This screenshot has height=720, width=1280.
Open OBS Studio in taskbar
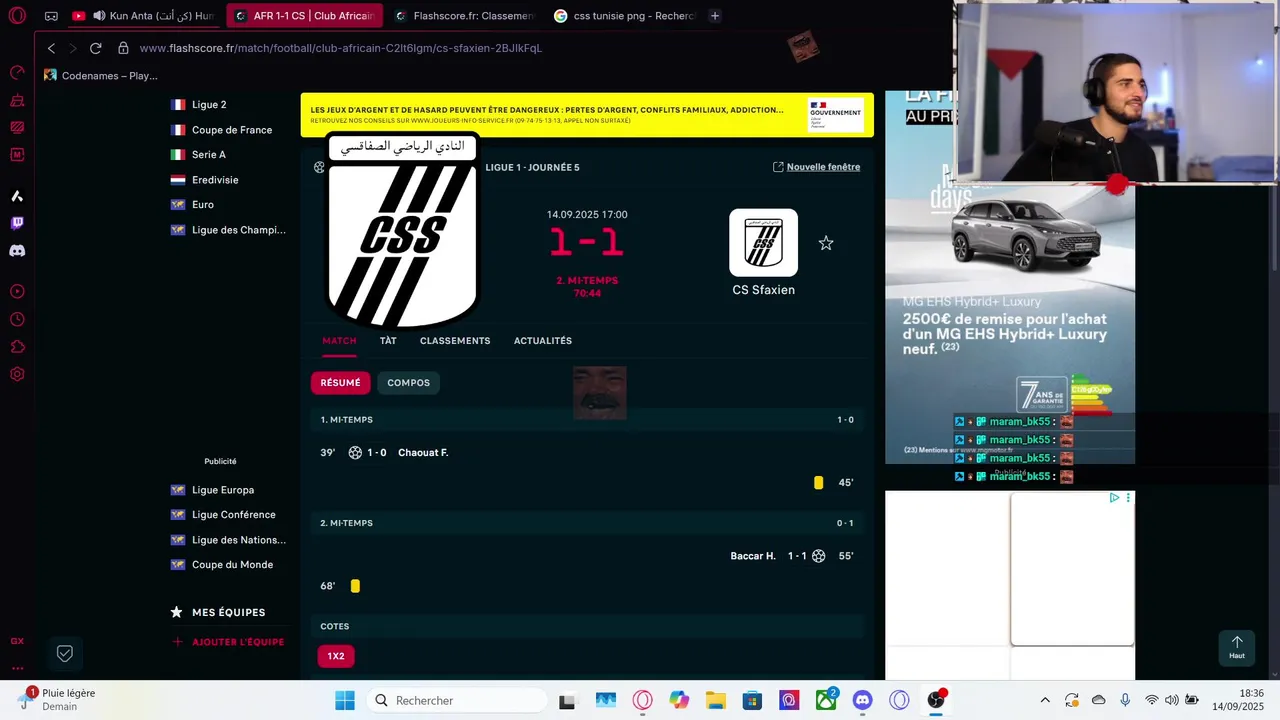coord(936,700)
